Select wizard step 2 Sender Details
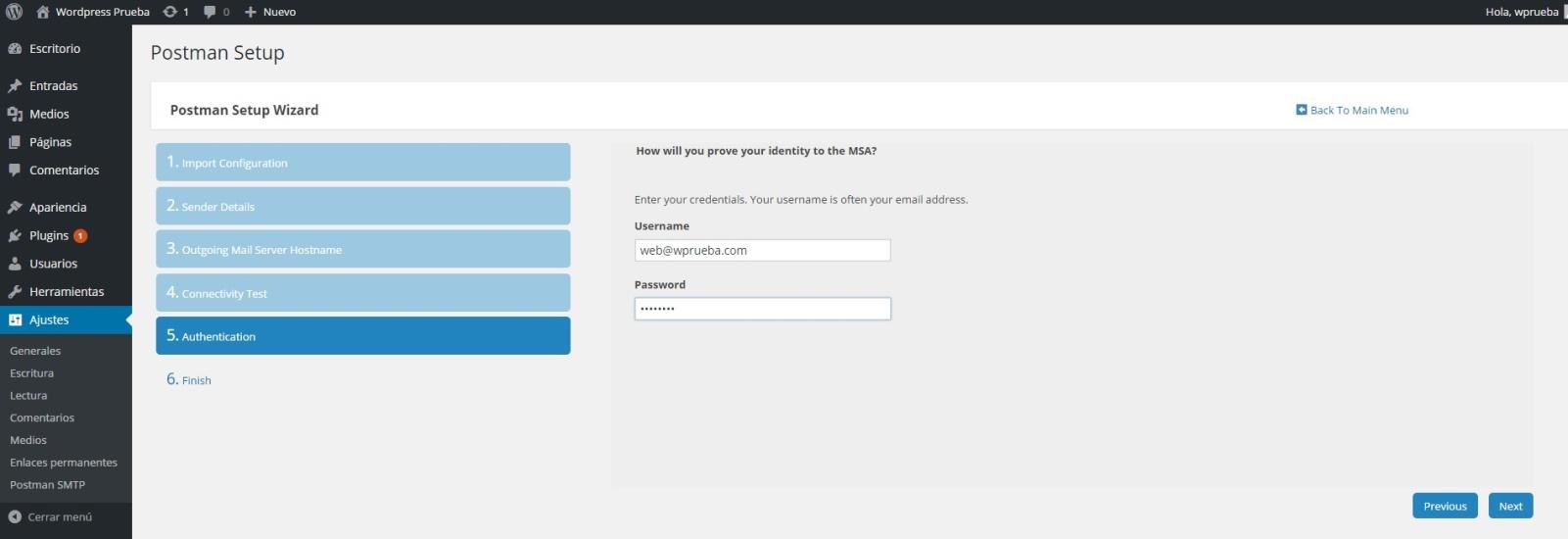The height and width of the screenshot is (539, 1568). coord(362,206)
